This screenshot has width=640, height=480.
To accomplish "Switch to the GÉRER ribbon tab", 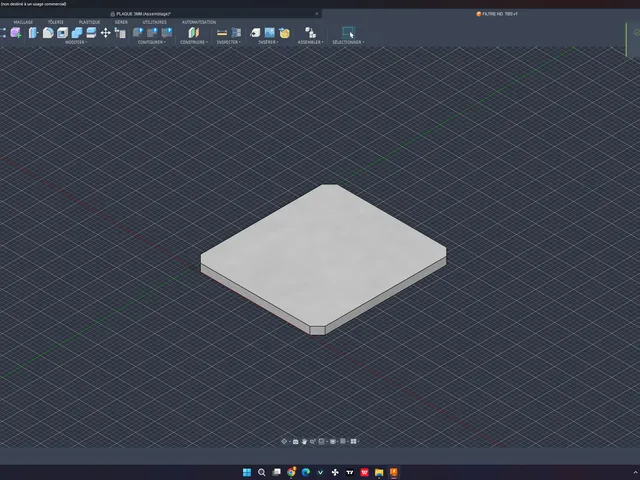I will pyautogui.click(x=121, y=22).
